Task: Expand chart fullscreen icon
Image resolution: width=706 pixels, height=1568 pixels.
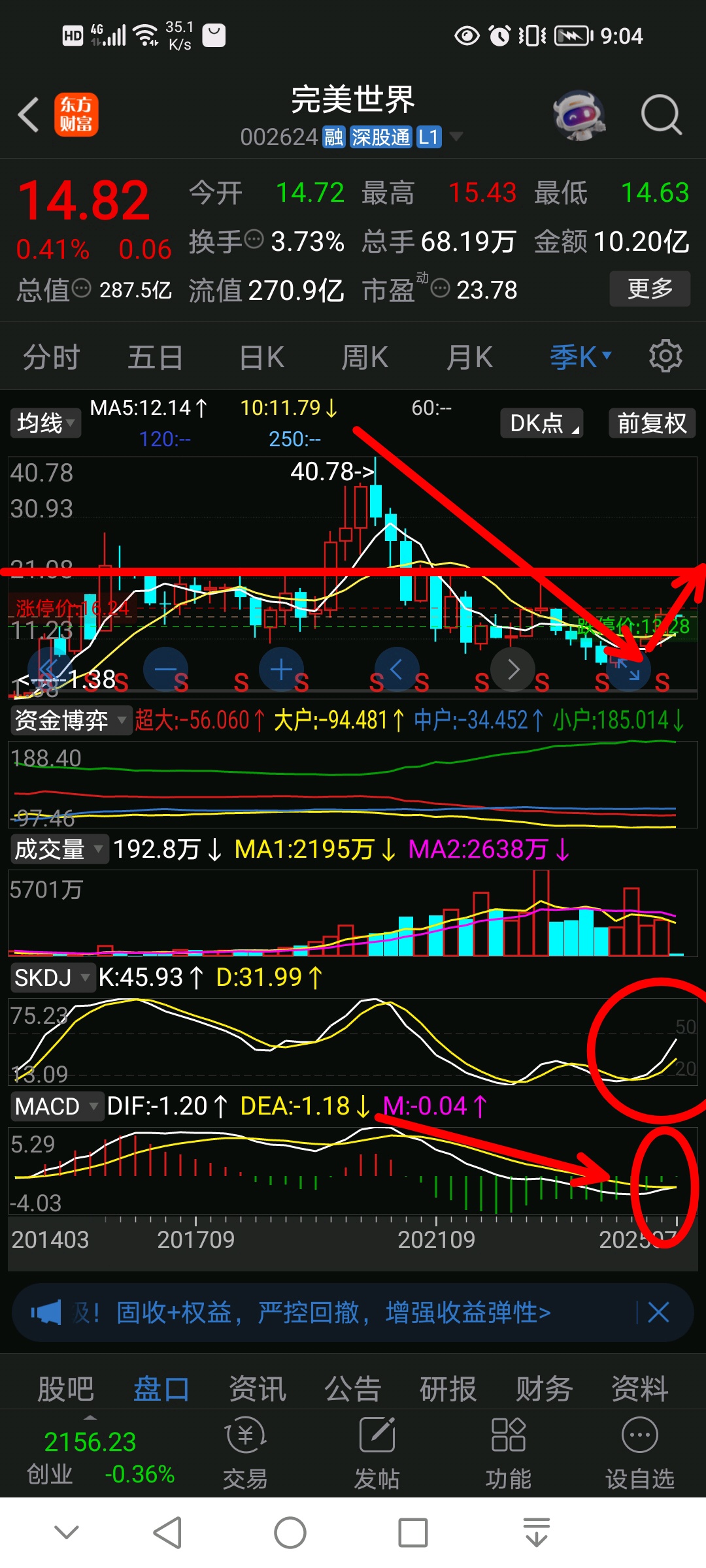Action: tap(628, 669)
